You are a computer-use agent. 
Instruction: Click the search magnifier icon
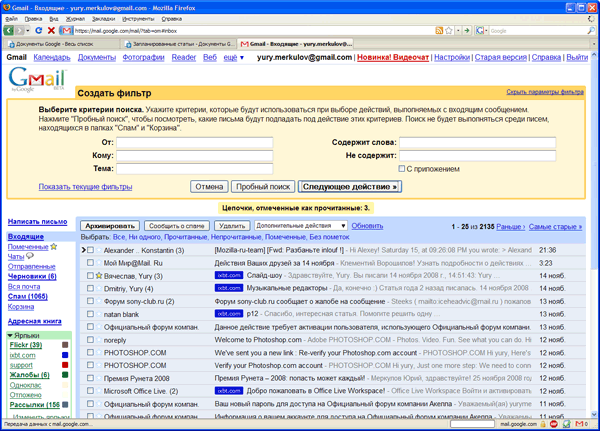tap(591, 30)
